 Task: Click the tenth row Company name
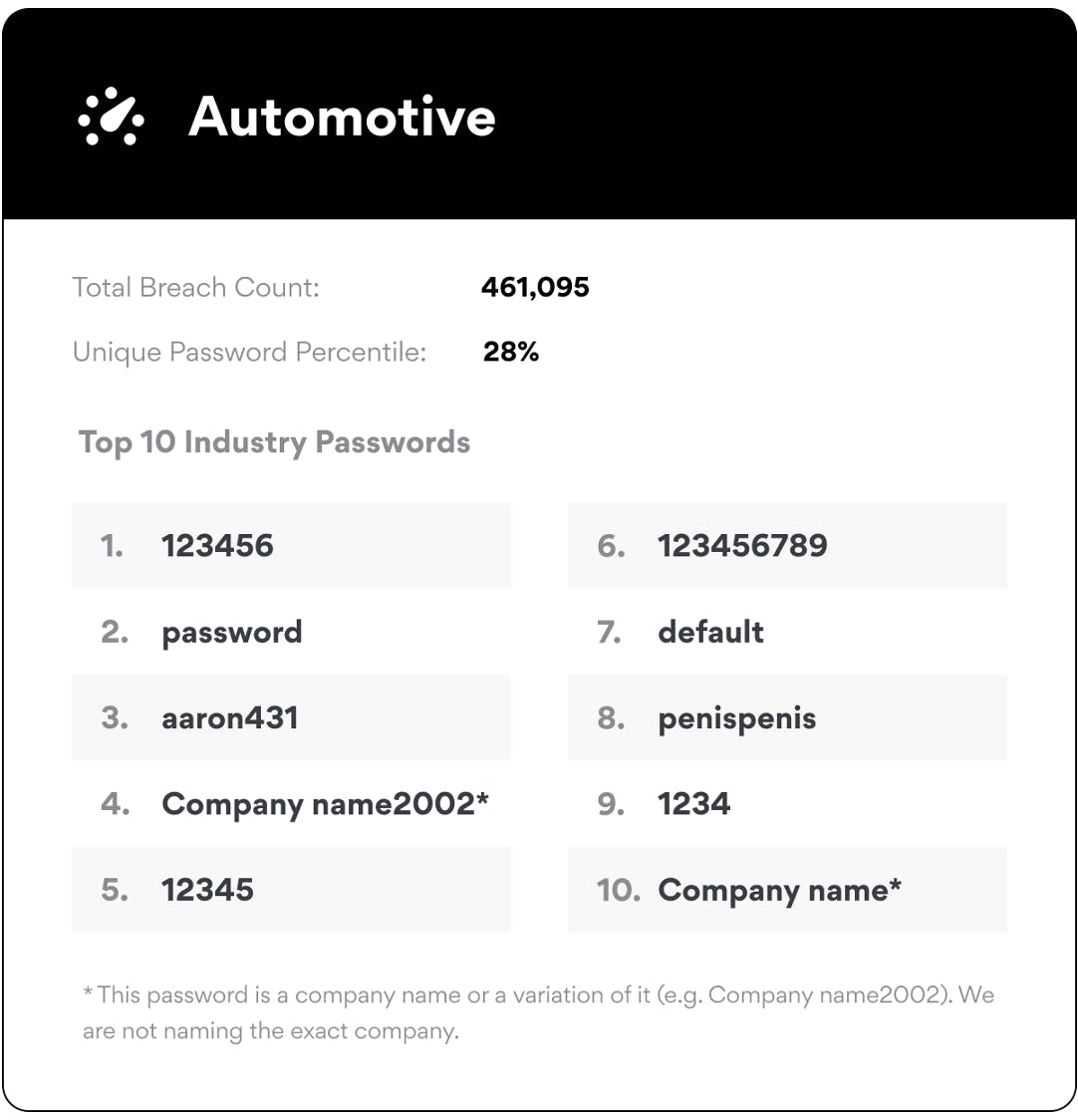[x=787, y=890]
